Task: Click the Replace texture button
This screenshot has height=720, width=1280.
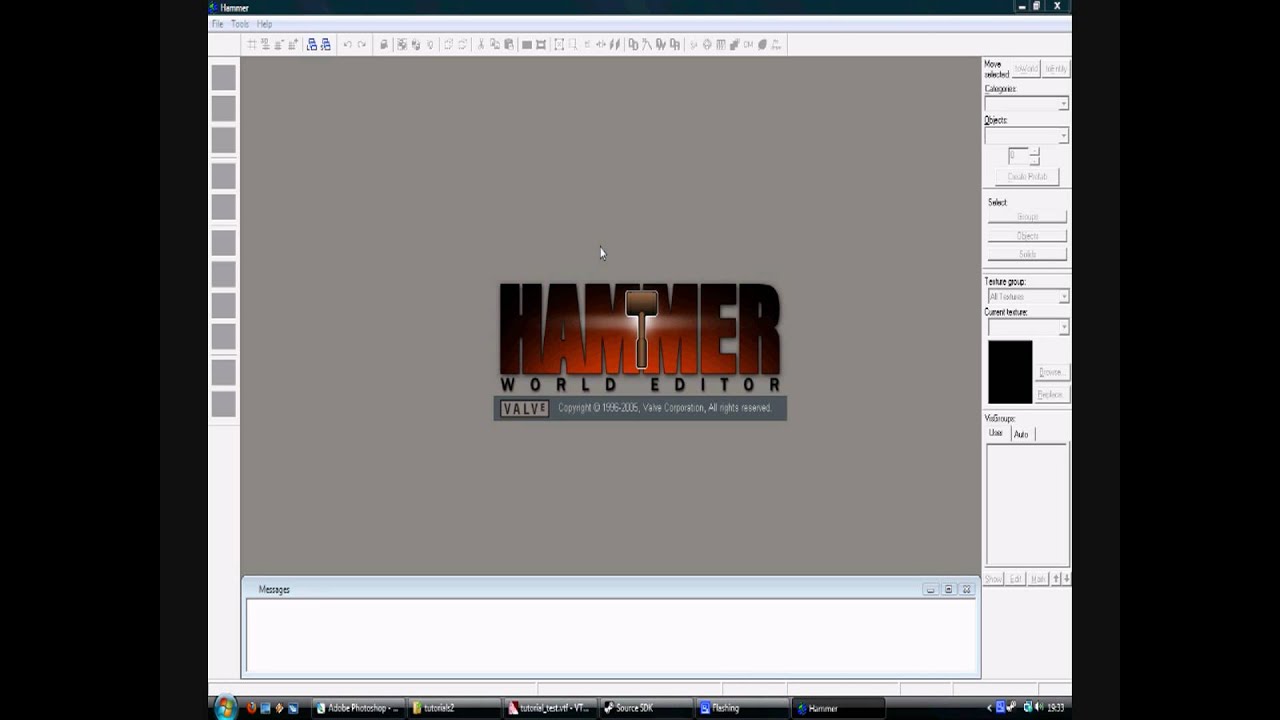Action: tap(1050, 394)
